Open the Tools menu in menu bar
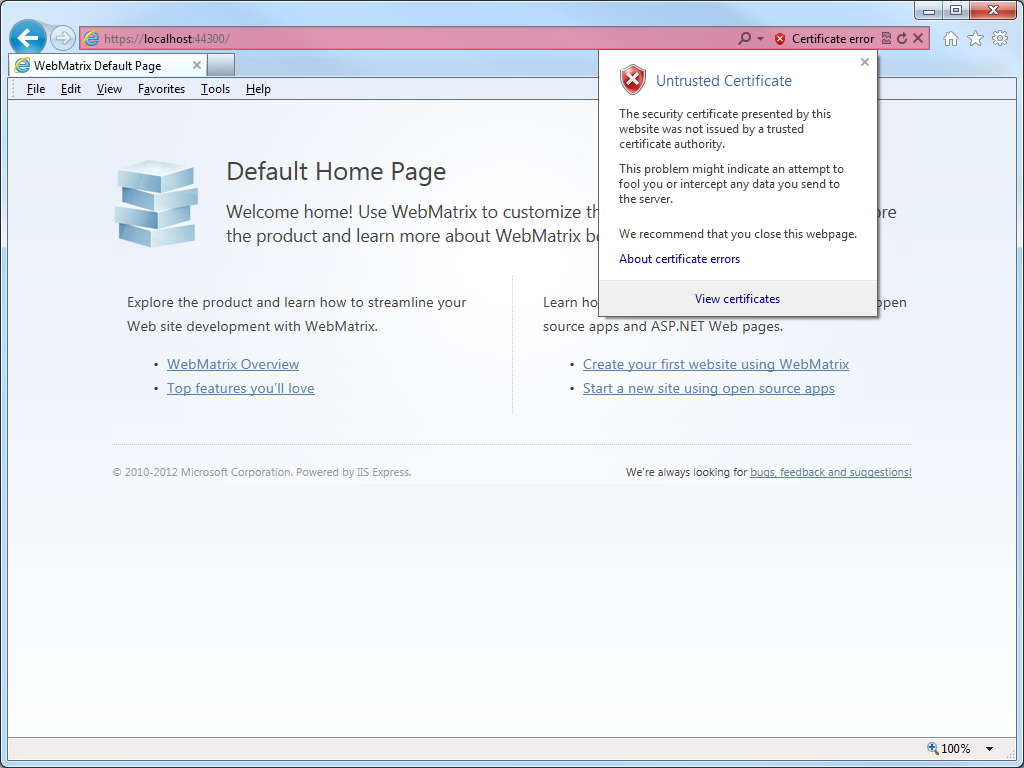 tap(215, 89)
